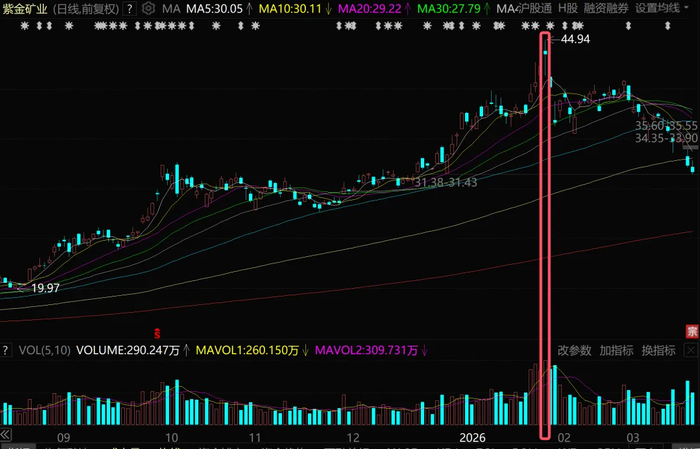Toggle the MA10 moving average line
The image size is (700, 449).
[x=296, y=8]
